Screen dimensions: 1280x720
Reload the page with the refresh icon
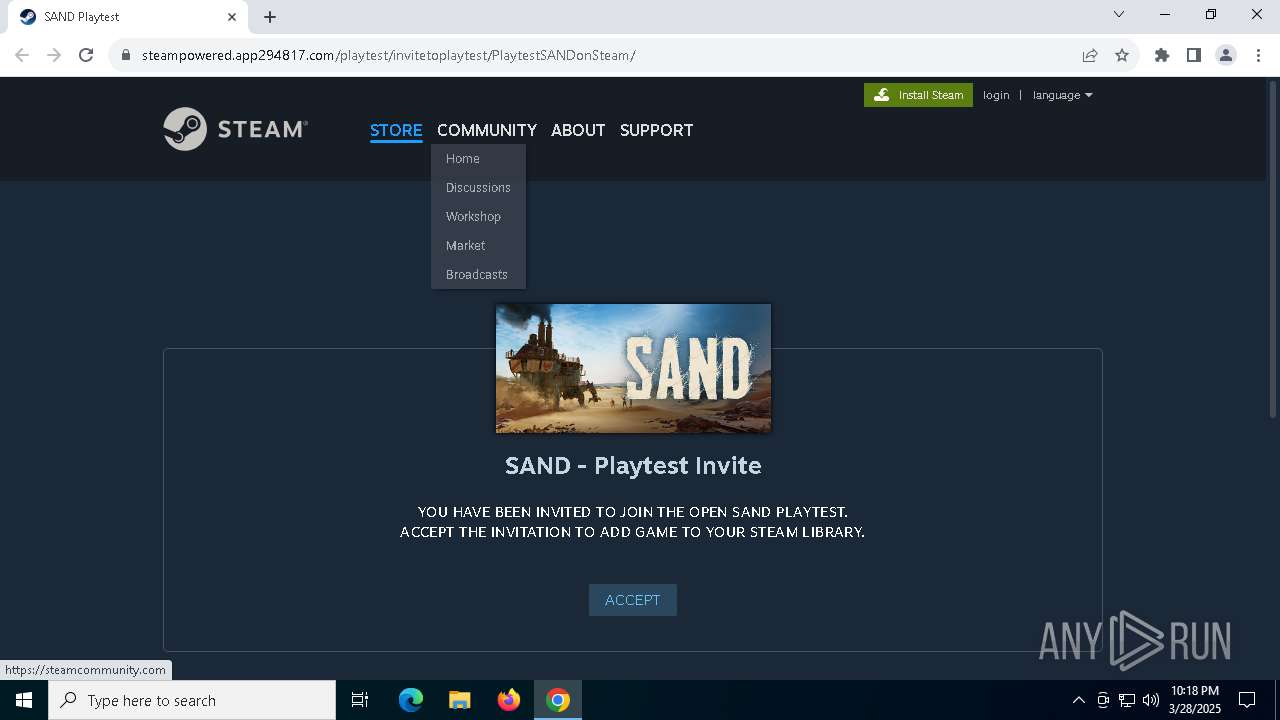click(86, 55)
